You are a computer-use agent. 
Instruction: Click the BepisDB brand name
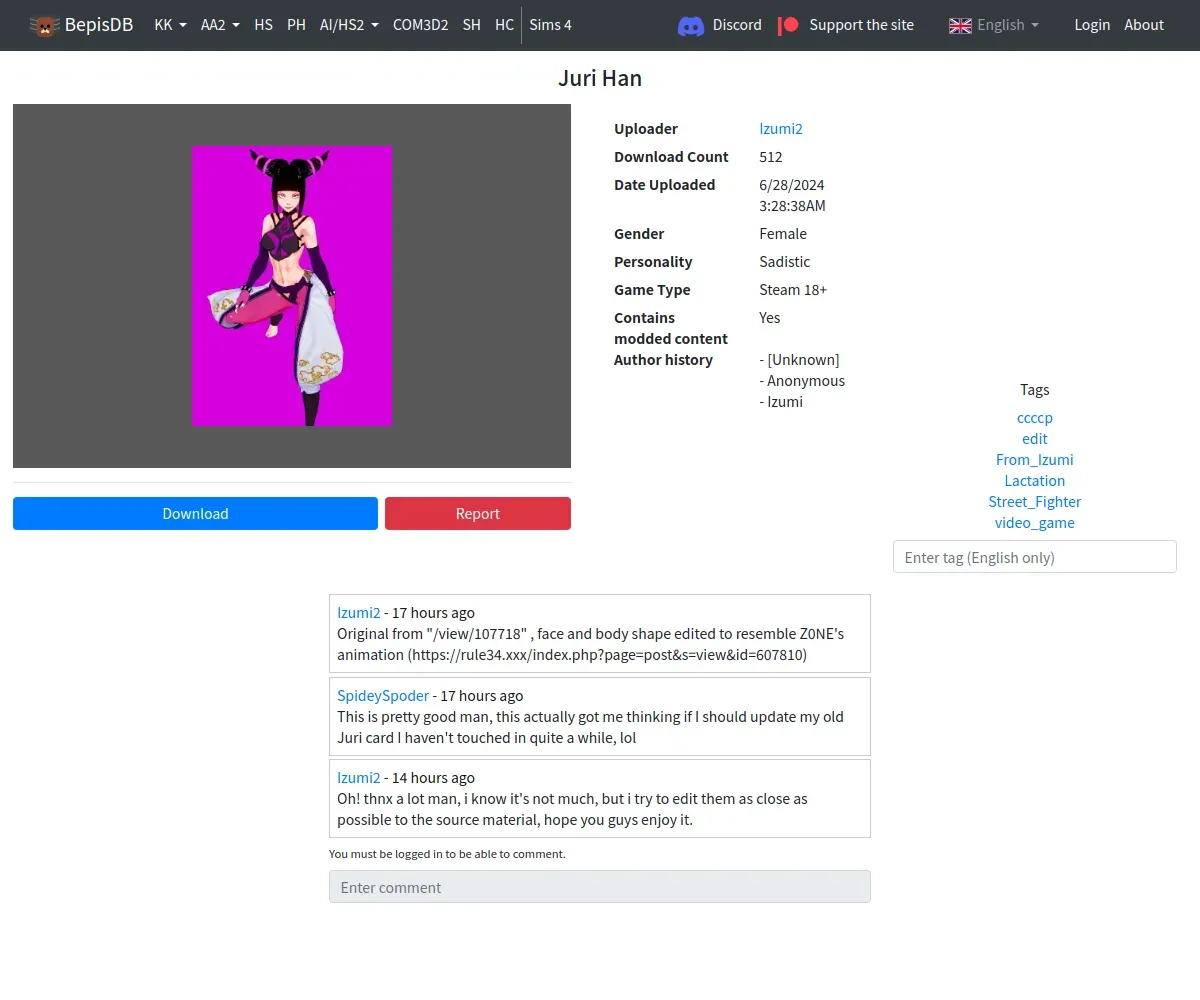[x=99, y=25]
